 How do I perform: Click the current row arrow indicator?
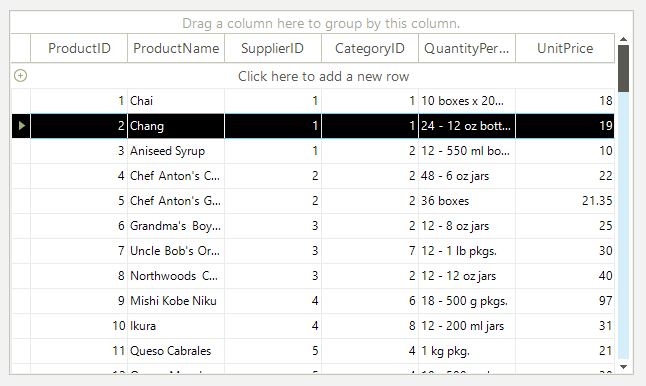(22, 126)
